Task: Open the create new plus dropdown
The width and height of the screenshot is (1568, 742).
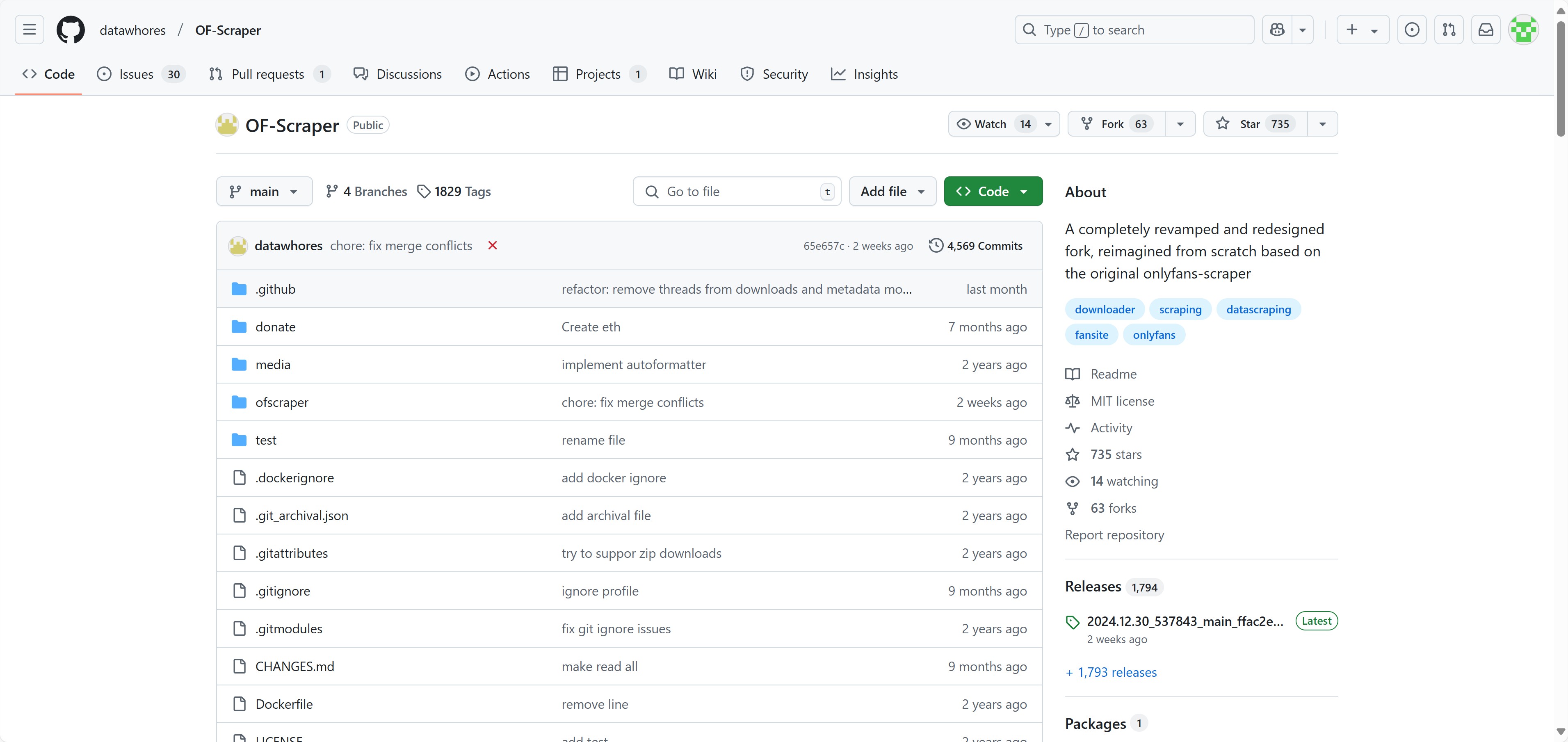Action: pyautogui.click(x=1363, y=30)
